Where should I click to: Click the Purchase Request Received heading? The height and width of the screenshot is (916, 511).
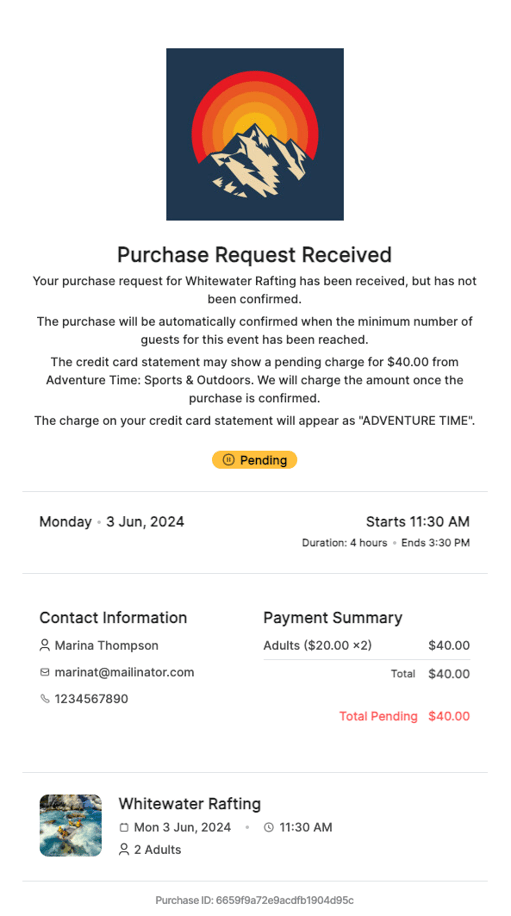pos(255,255)
